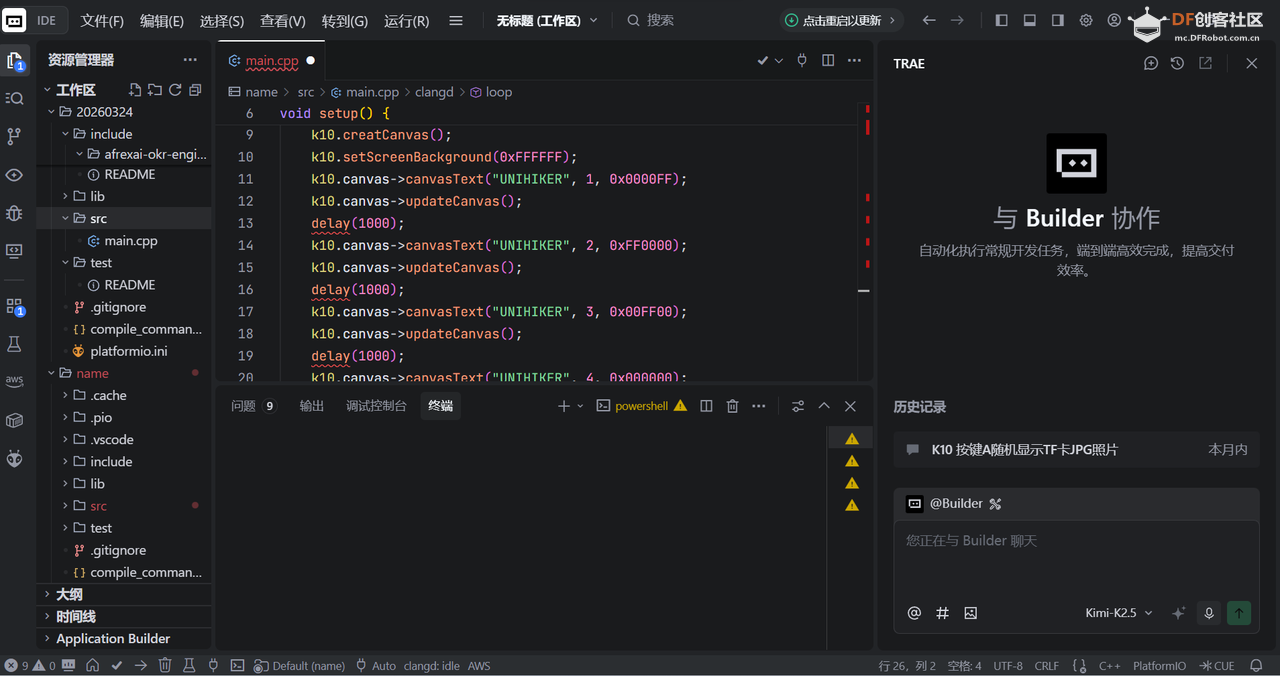Click the microphone icon in chat input

pyautogui.click(x=1209, y=613)
